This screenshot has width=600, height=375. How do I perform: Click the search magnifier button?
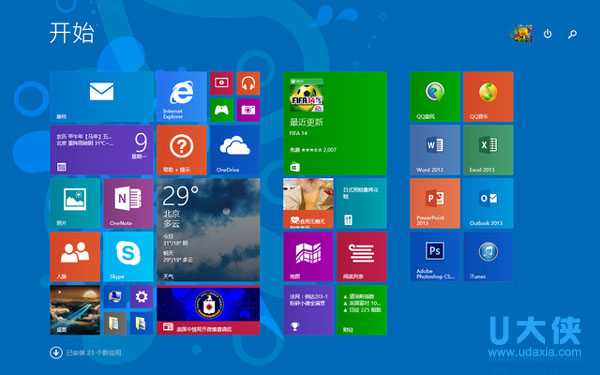pyautogui.click(x=572, y=34)
